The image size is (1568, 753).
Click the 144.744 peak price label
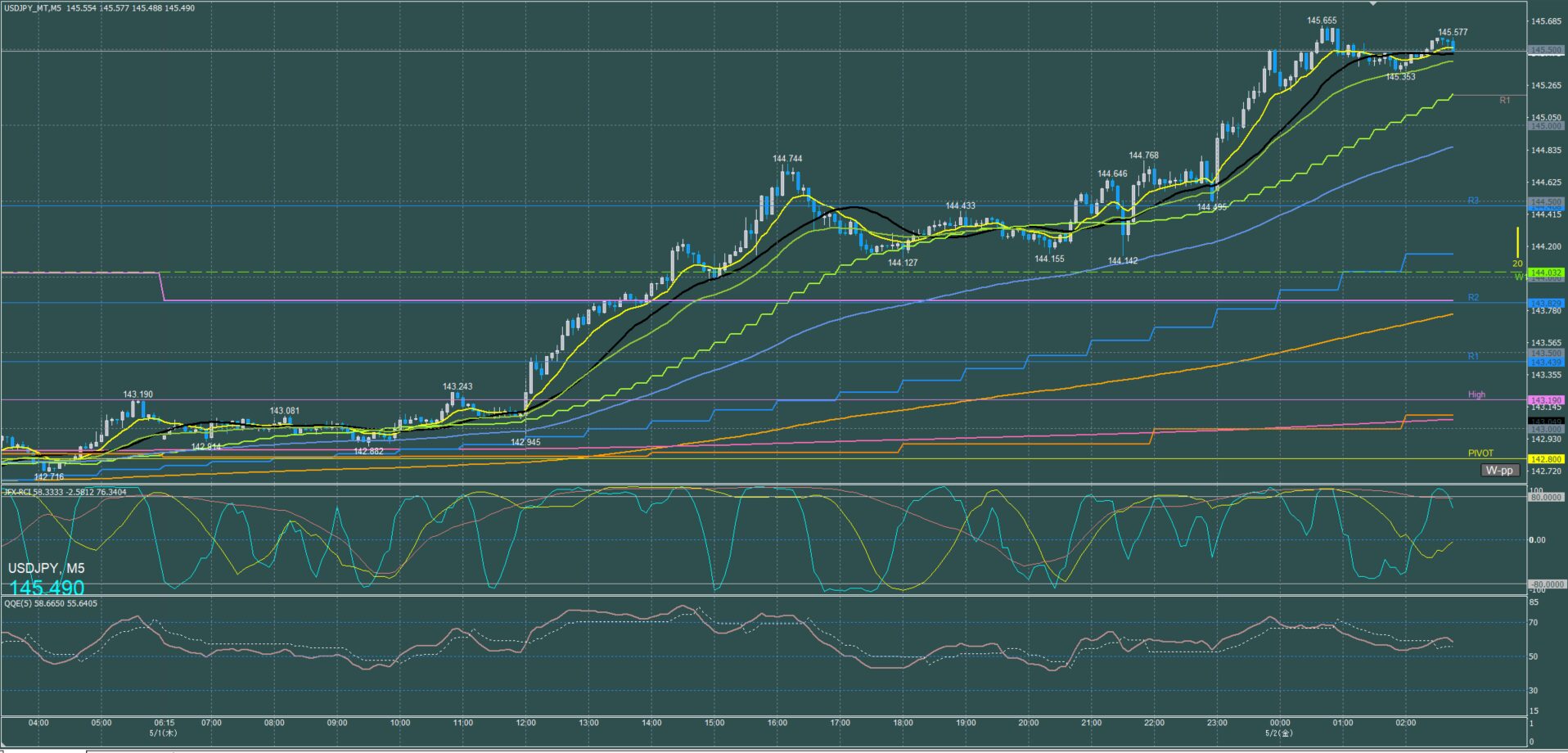click(x=787, y=159)
